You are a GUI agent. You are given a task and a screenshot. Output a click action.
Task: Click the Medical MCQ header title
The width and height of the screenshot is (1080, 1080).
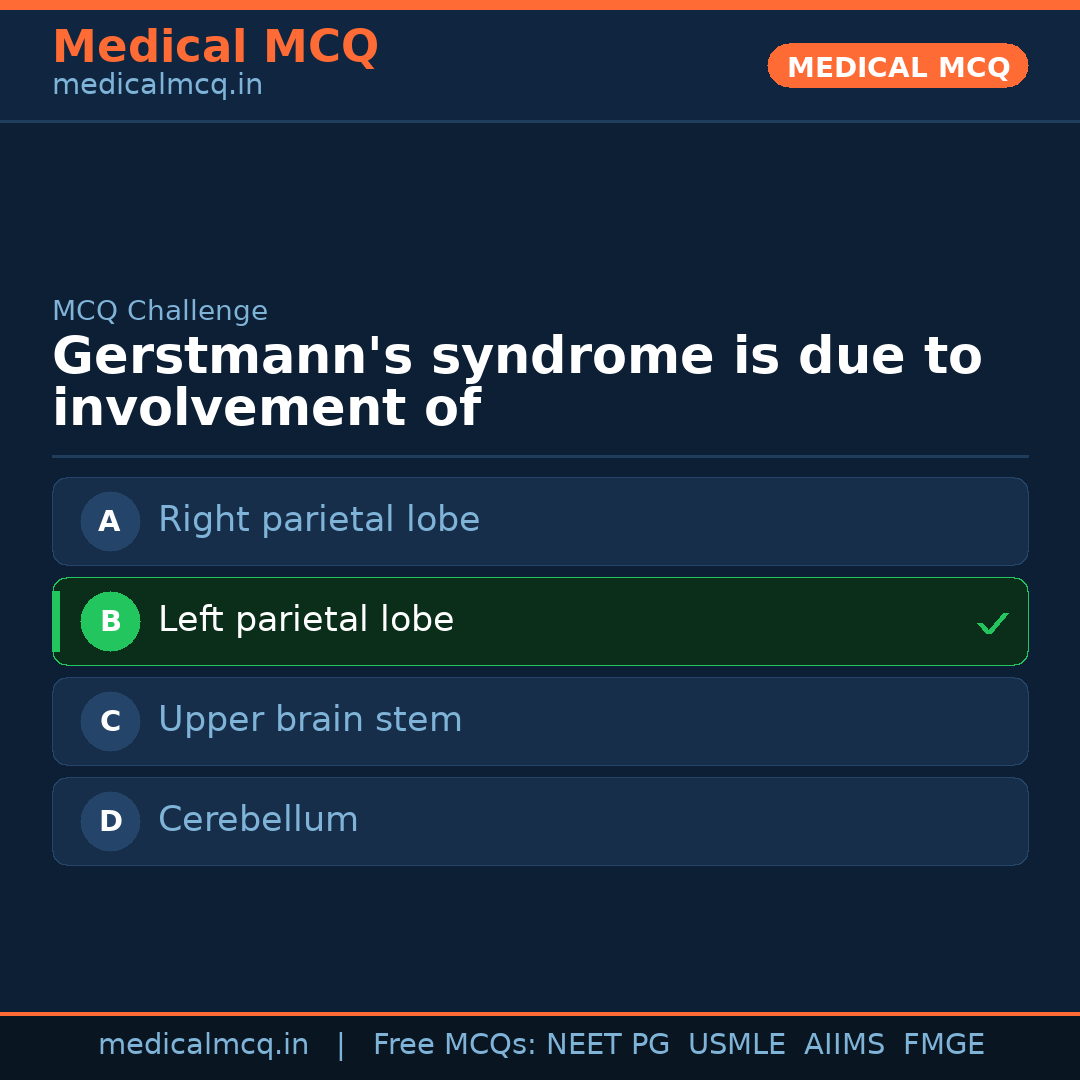coord(215,47)
